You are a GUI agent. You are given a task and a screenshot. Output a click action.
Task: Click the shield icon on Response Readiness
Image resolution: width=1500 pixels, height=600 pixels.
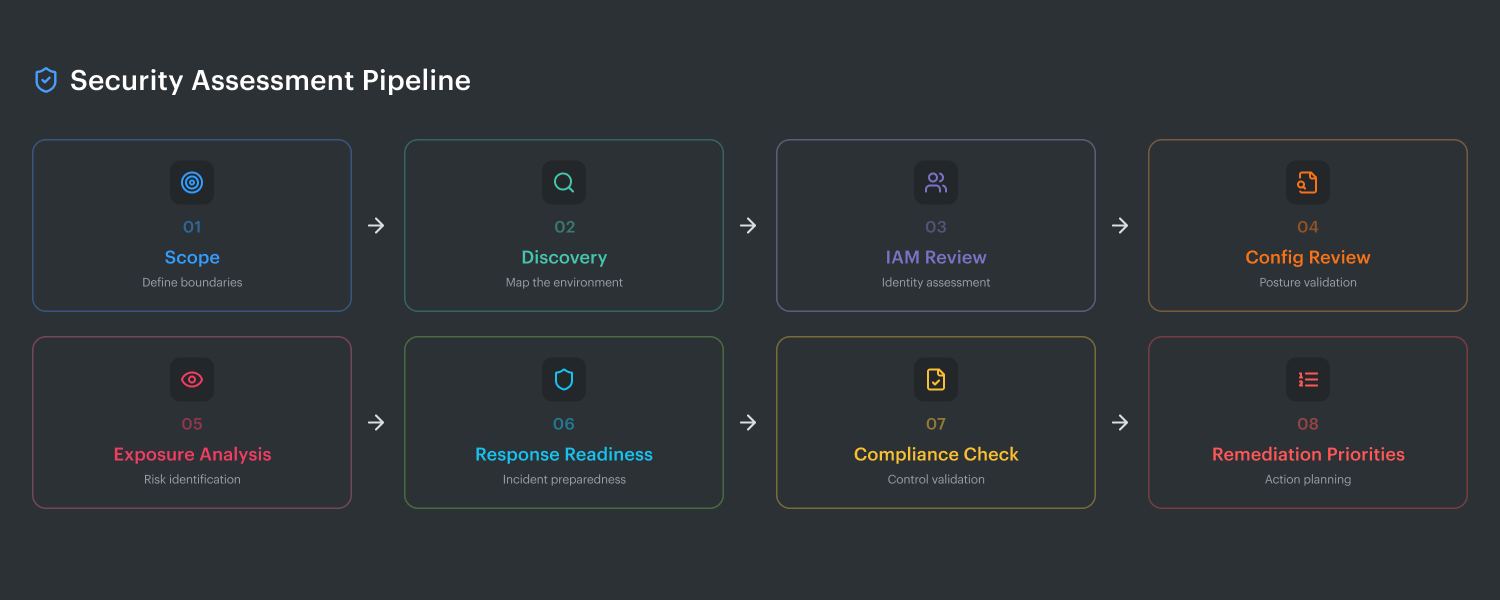coord(563,379)
